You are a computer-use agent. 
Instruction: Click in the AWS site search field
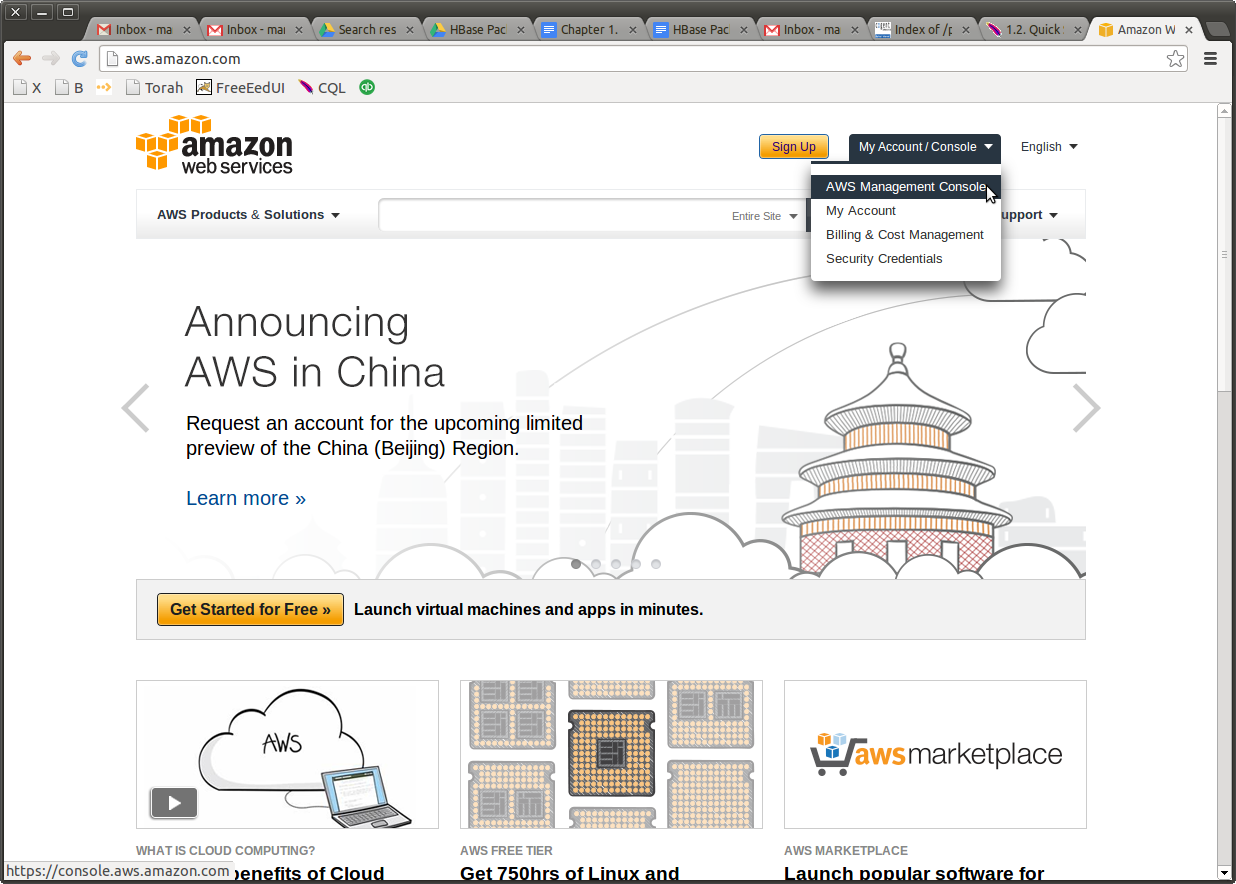[553, 215]
